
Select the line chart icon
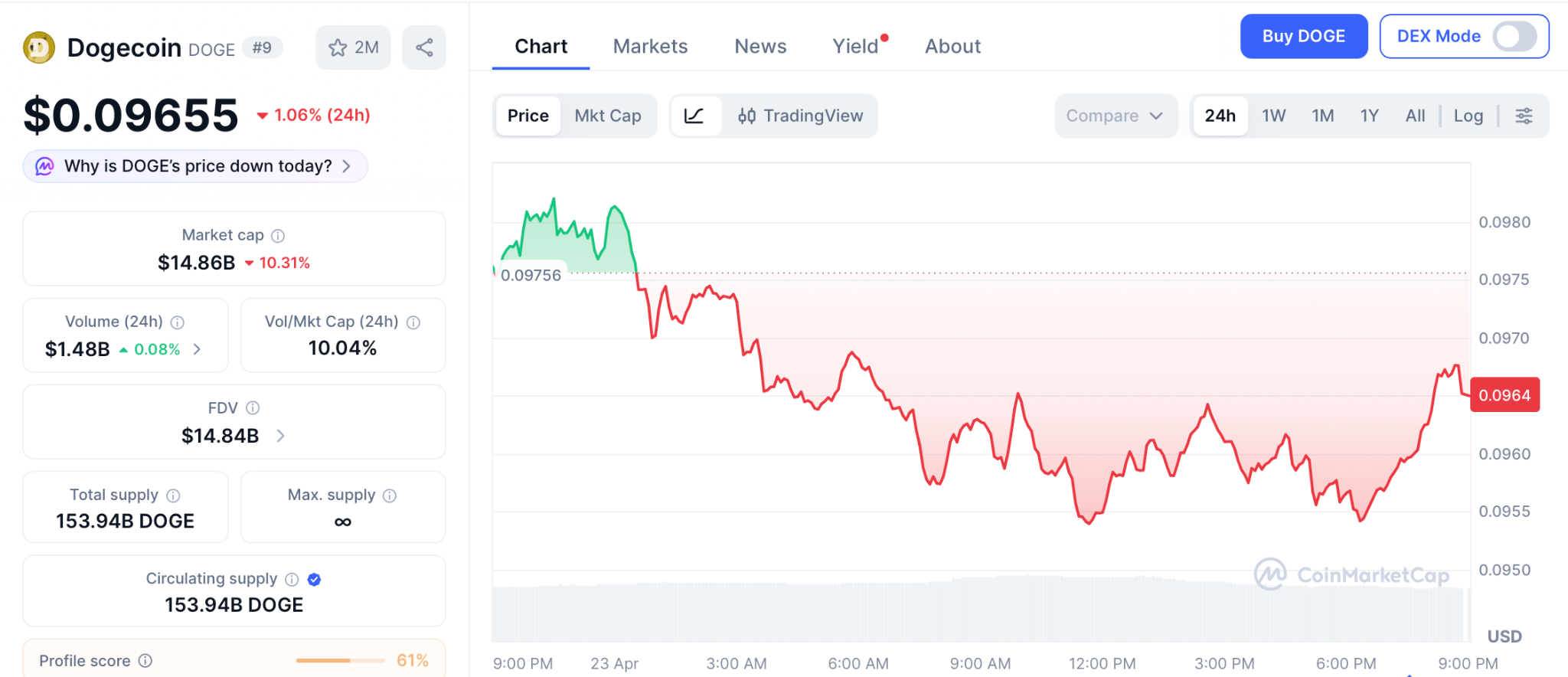694,116
